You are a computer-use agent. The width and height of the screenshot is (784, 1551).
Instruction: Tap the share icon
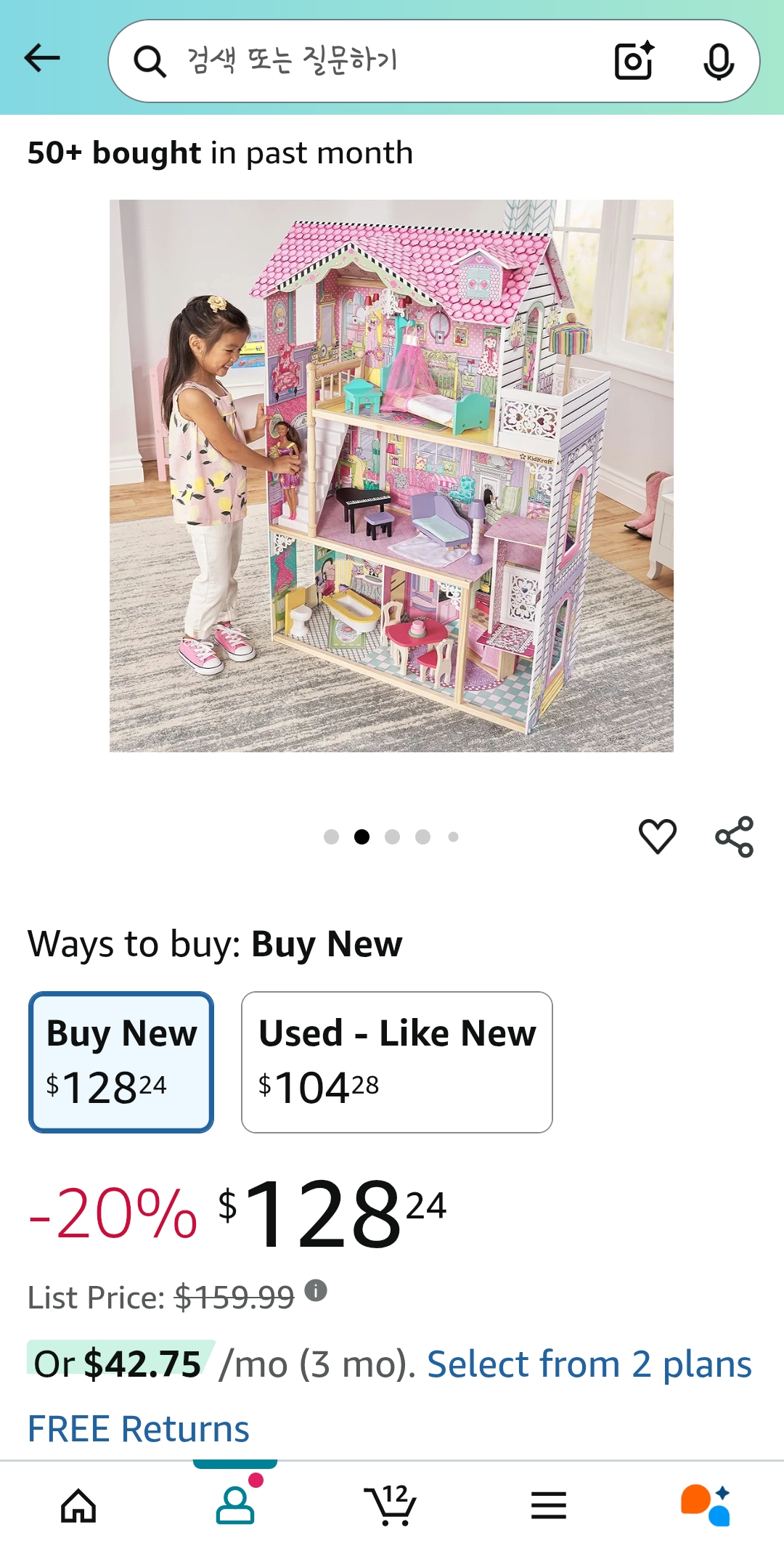[735, 836]
